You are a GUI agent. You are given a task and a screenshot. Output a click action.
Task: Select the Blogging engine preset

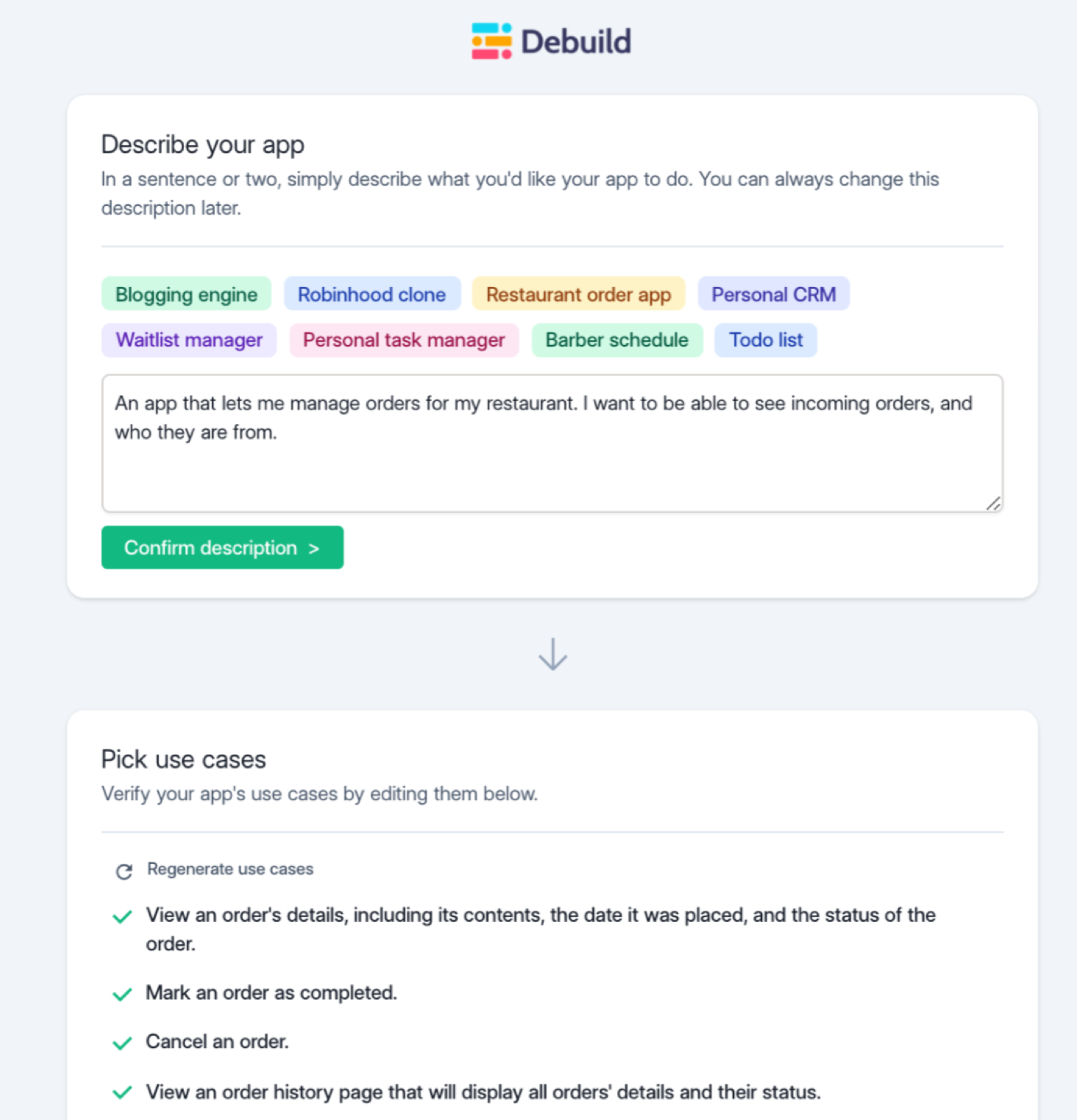point(186,294)
